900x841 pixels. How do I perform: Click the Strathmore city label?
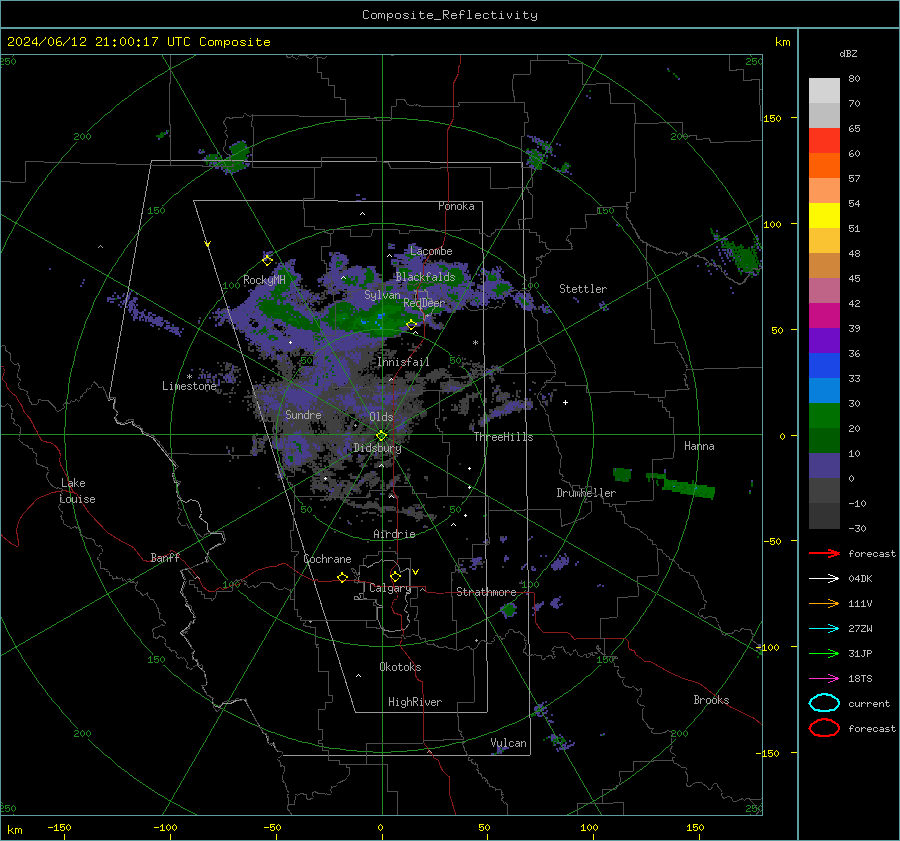pos(486,592)
